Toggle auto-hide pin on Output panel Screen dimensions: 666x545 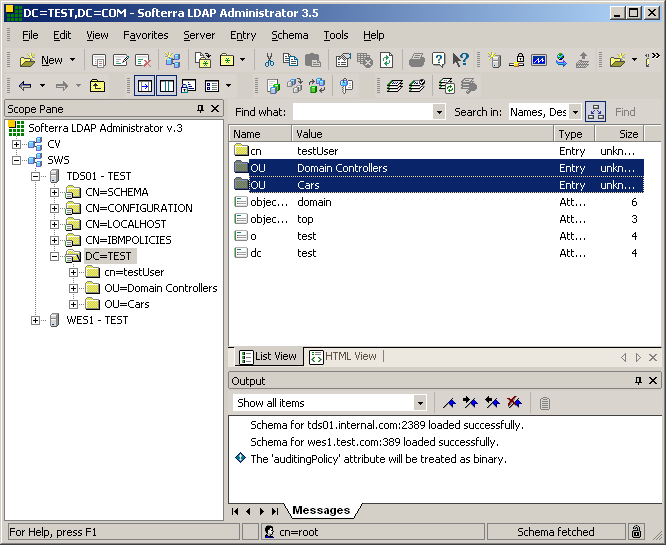pyautogui.click(x=639, y=381)
